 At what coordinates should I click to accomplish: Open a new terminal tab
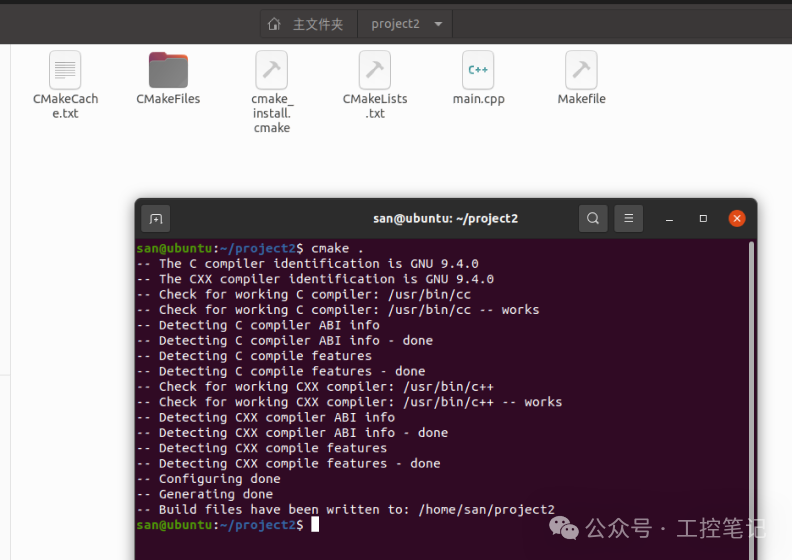click(x=156, y=219)
